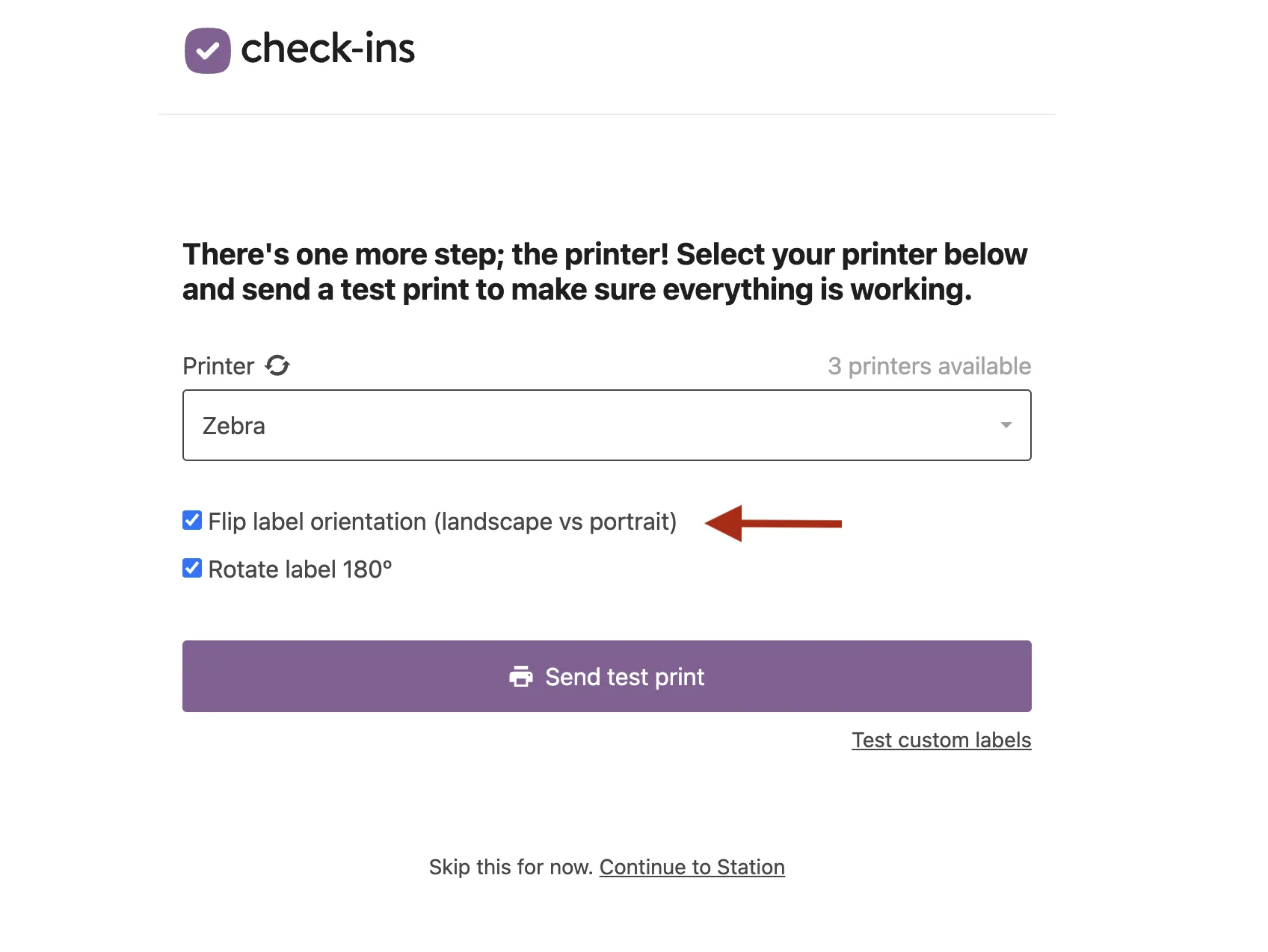1268x952 pixels.
Task: Open the Zebra printer dropdown
Action: coord(606,425)
